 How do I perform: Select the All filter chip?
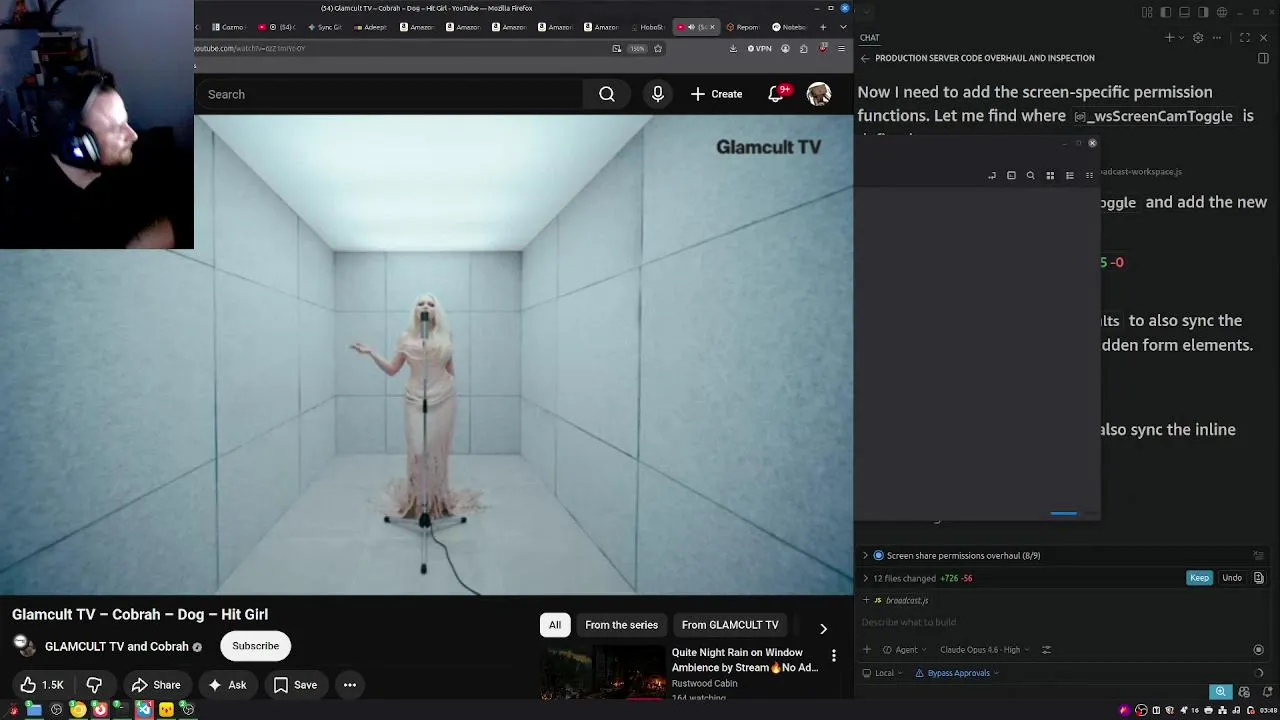[x=555, y=625]
